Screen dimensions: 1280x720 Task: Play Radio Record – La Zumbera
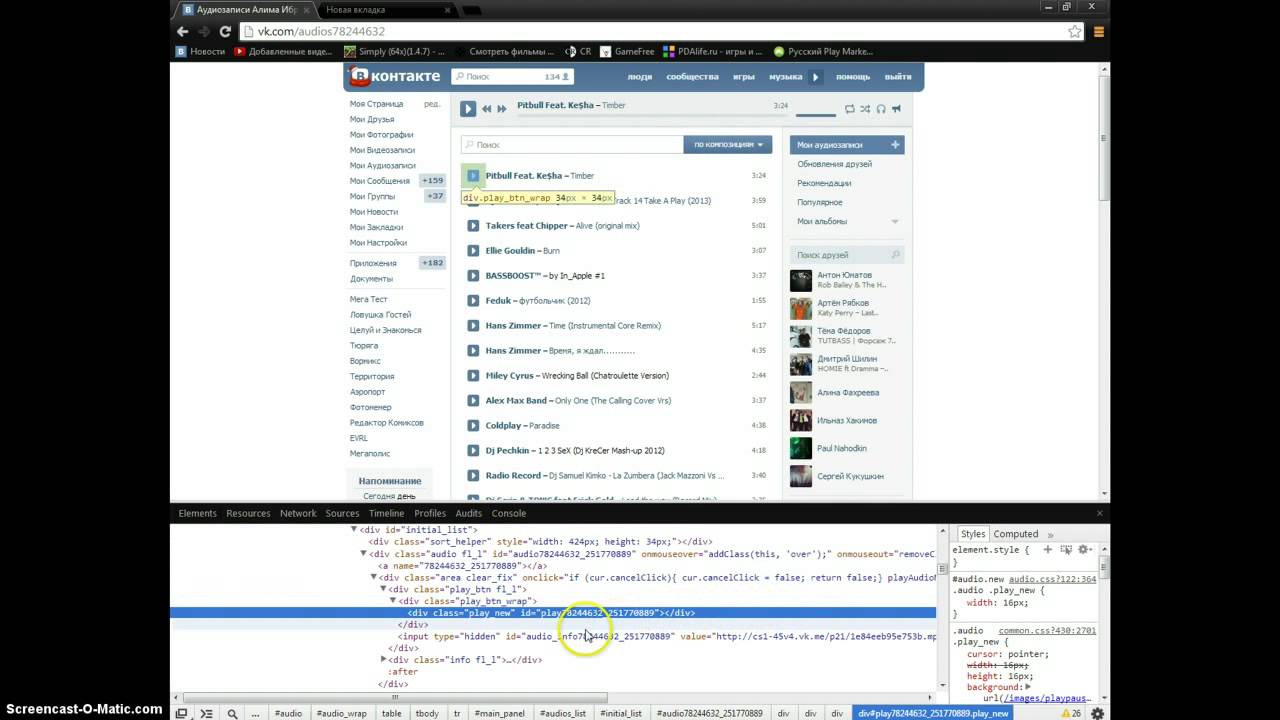(x=473, y=475)
